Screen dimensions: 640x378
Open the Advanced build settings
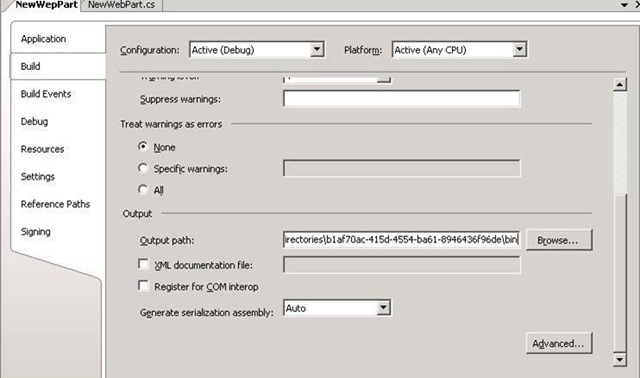559,343
